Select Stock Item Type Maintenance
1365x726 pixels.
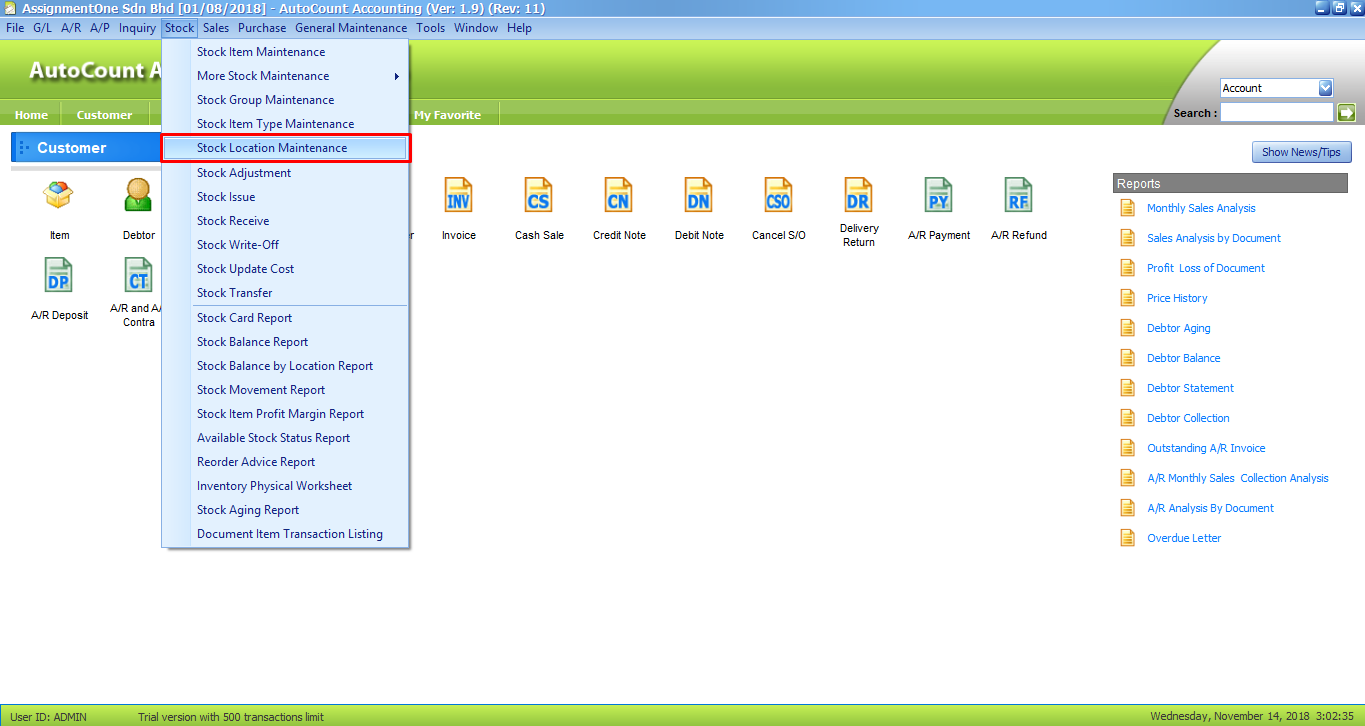point(286,124)
